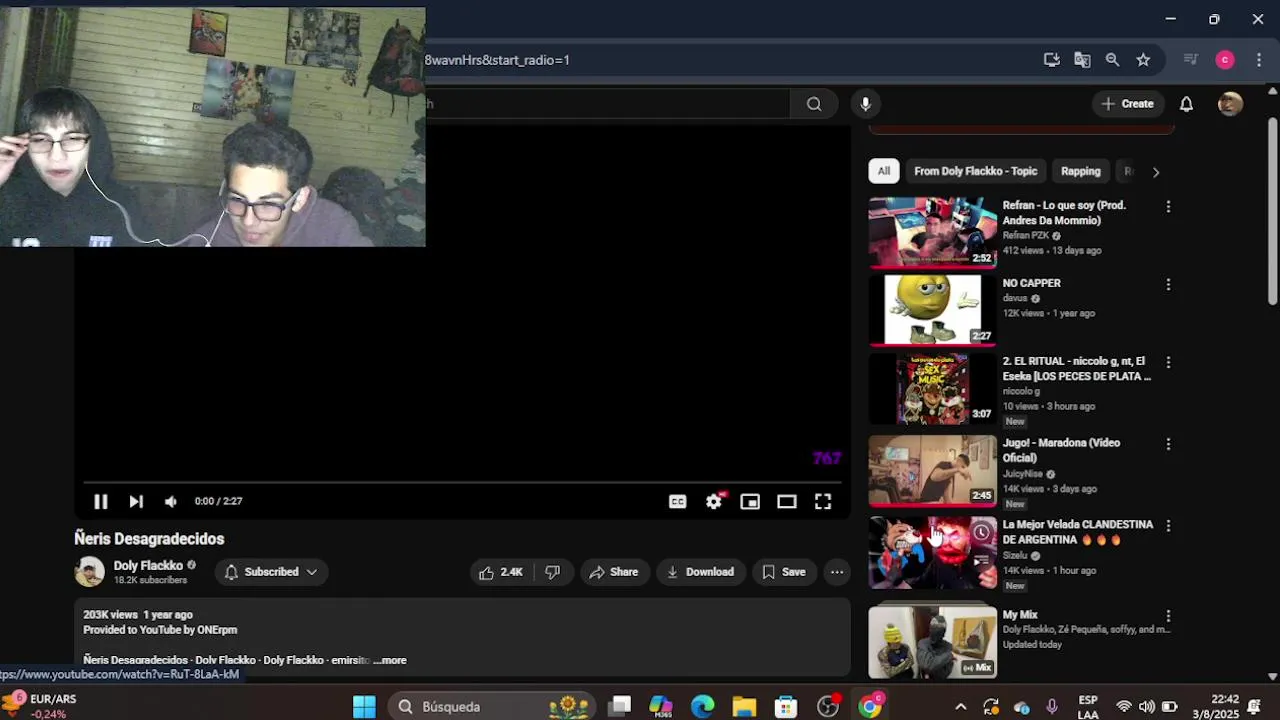Click the browser address bar URL
This screenshot has width=1280, height=720.
497,60
